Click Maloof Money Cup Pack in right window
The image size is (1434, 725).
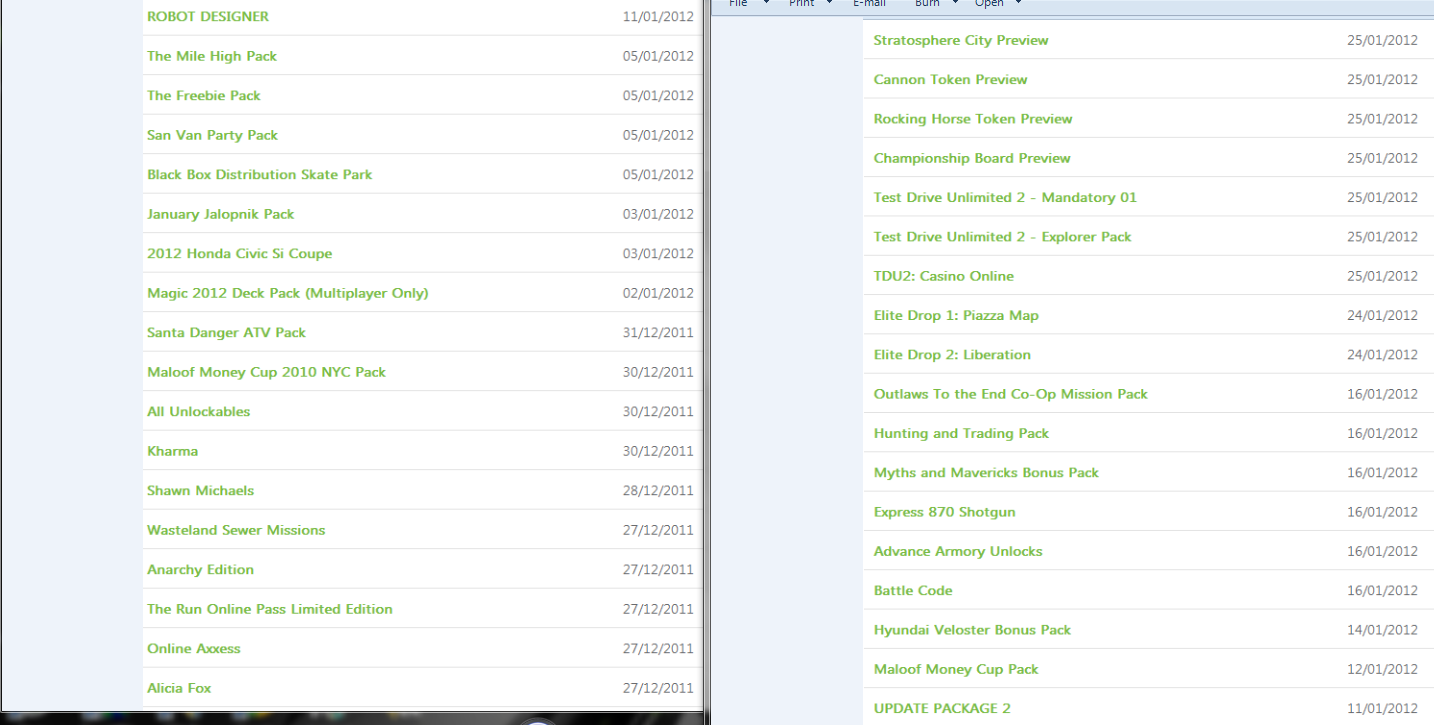956,670
